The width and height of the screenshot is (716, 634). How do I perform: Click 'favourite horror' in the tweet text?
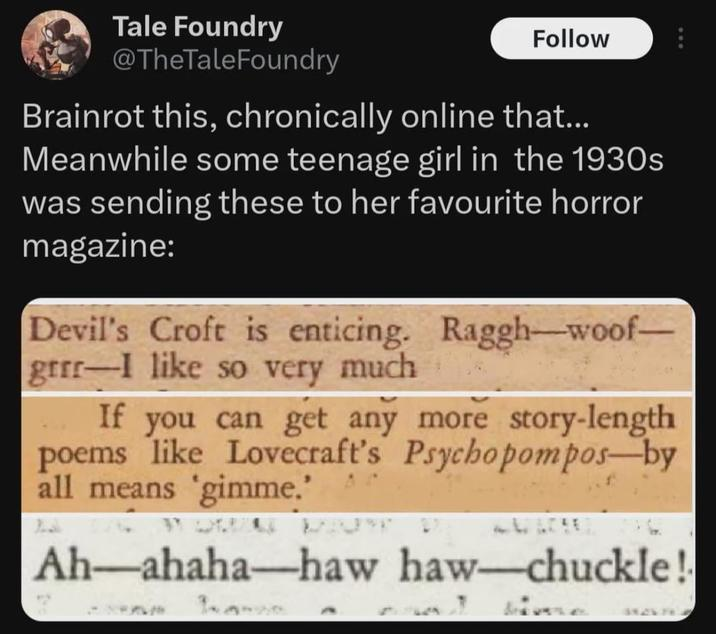[x=524, y=203]
